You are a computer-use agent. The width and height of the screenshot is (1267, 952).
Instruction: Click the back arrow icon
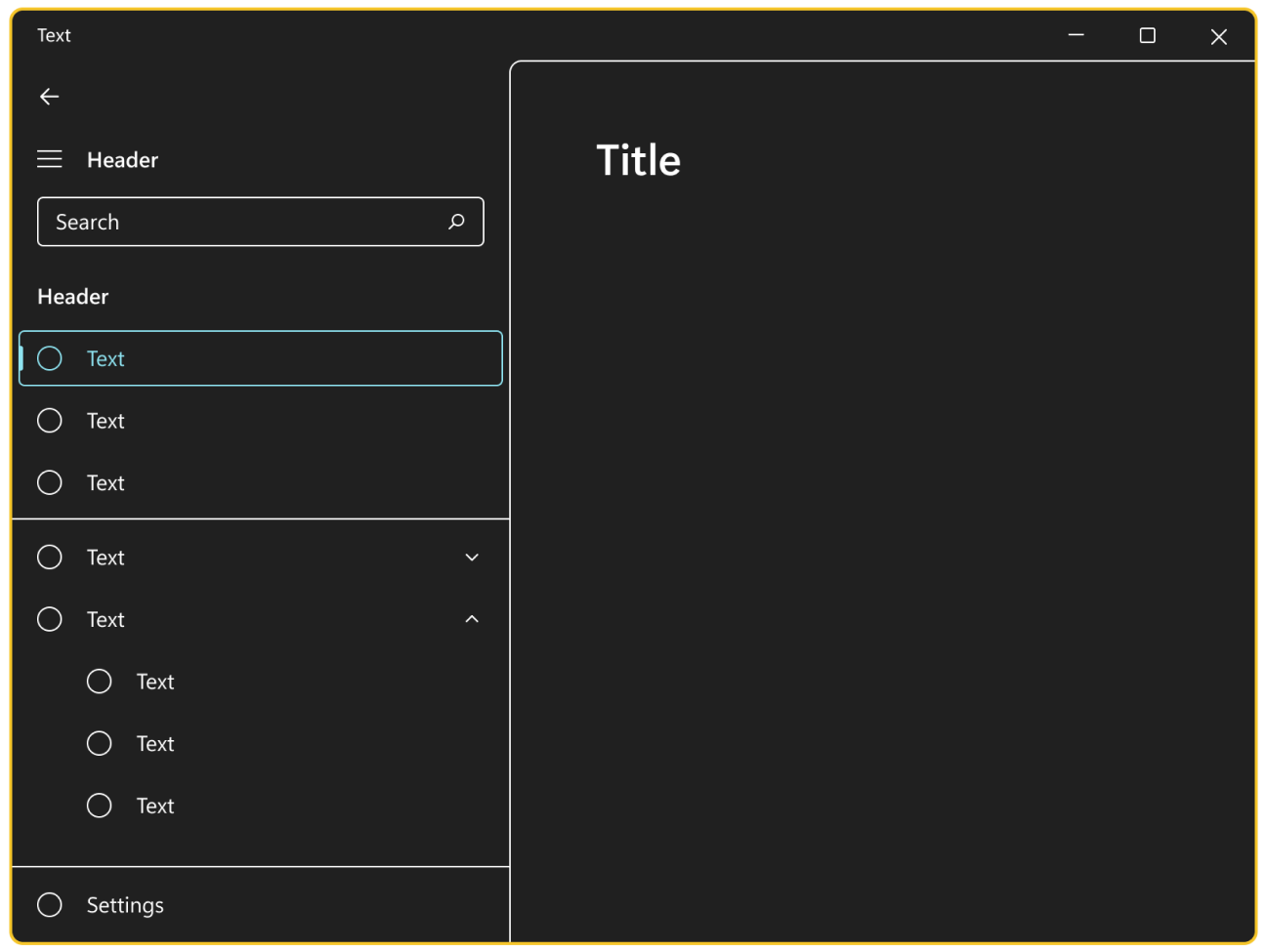click(49, 97)
